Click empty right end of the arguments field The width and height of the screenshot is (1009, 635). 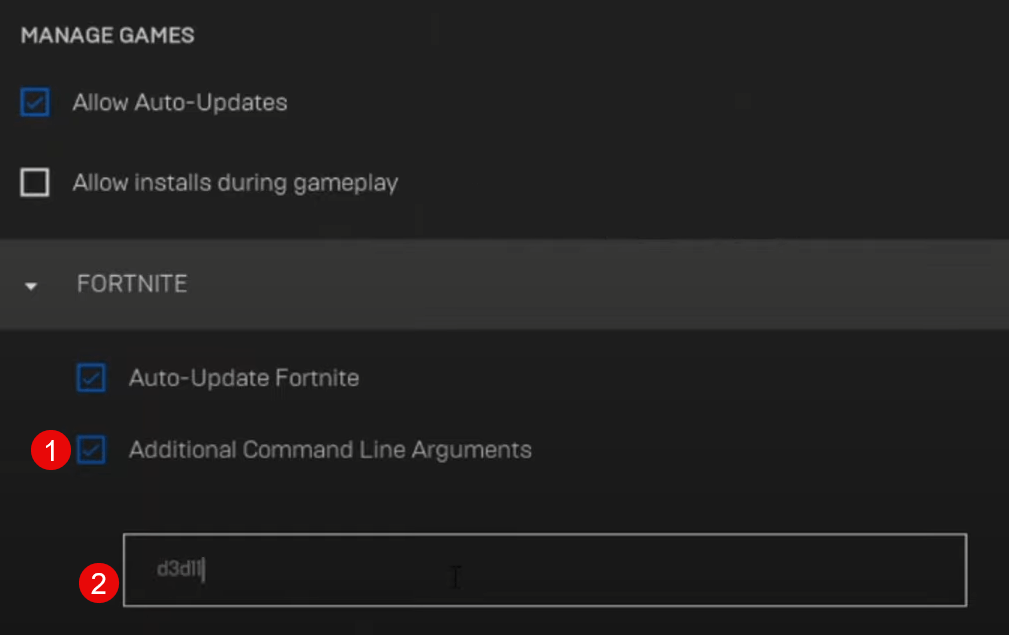click(x=900, y=570)
